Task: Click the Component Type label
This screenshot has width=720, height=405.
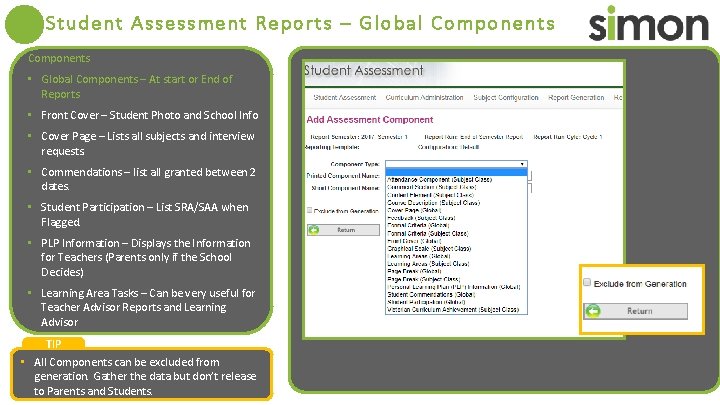Action: (x=355, y=164)
